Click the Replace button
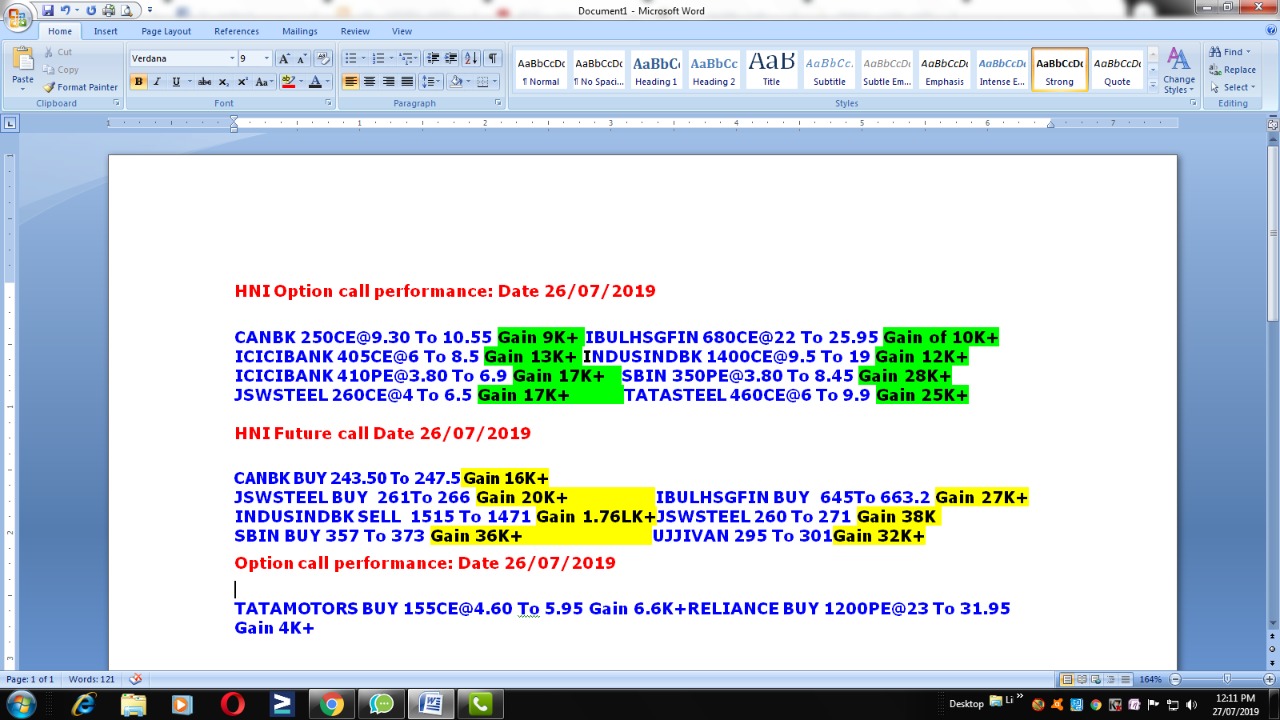The width and height of the screenshot is (1280, 720). coord(1232,70)
